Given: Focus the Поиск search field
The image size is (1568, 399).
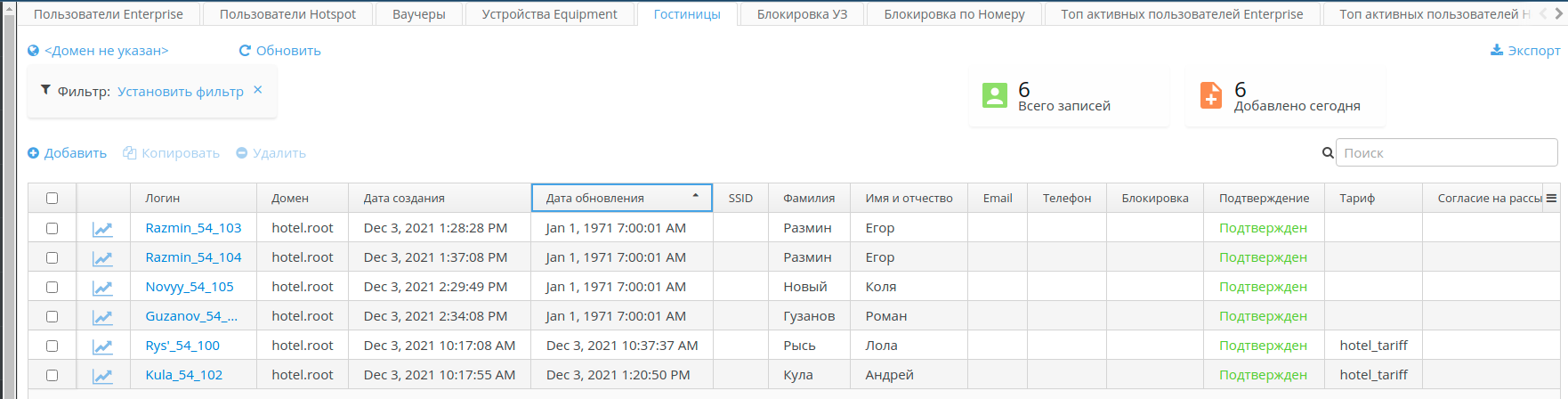Looking at the screenshot, I should coord(1447,153).
